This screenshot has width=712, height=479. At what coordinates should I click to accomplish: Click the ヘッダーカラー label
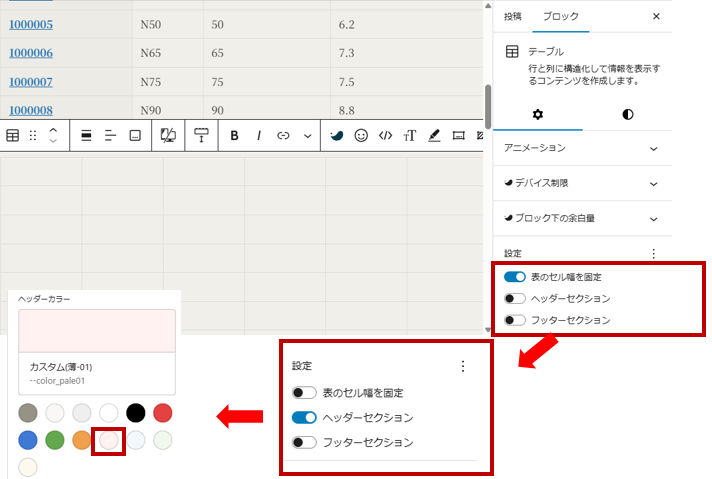point(44,299)
